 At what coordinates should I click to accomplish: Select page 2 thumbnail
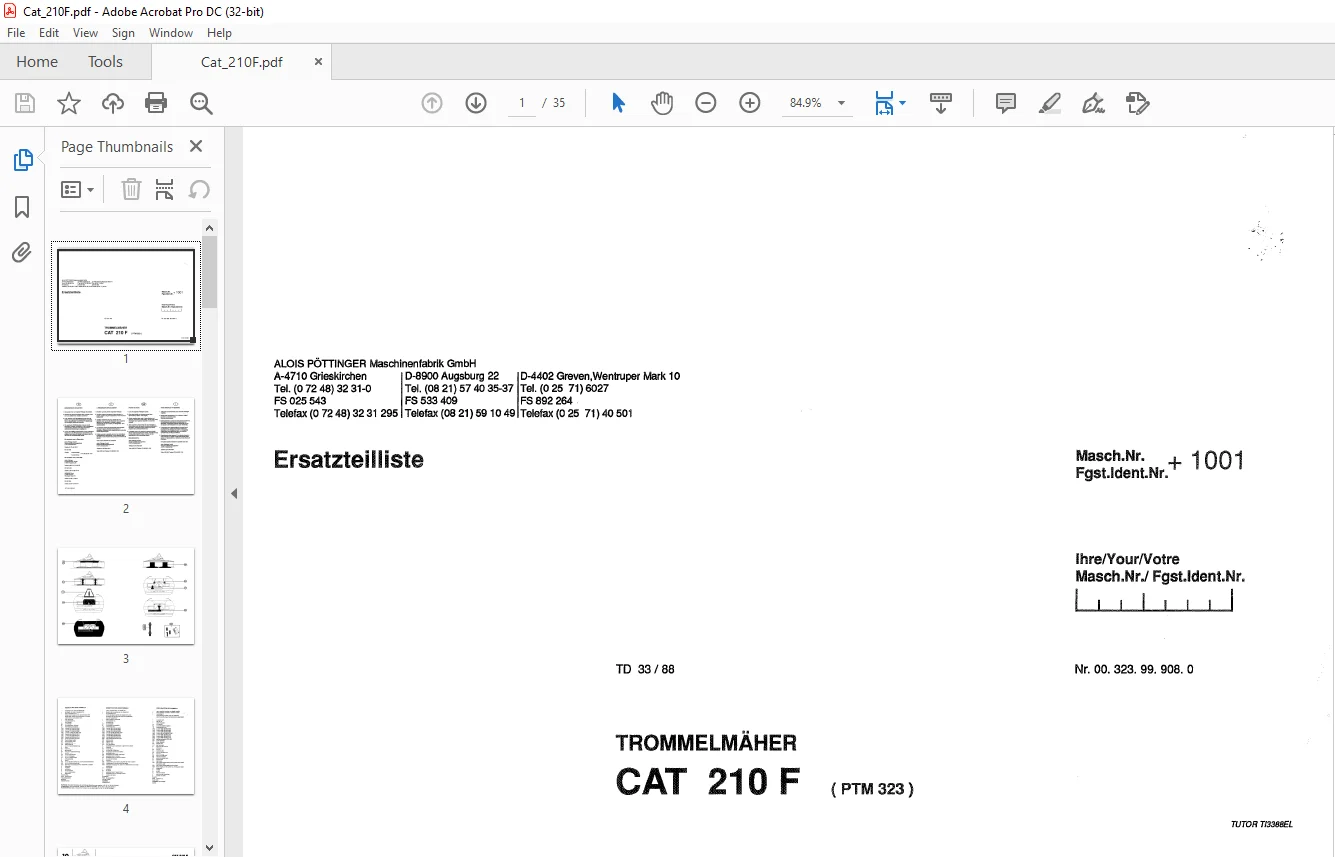[x=126, y=446]
